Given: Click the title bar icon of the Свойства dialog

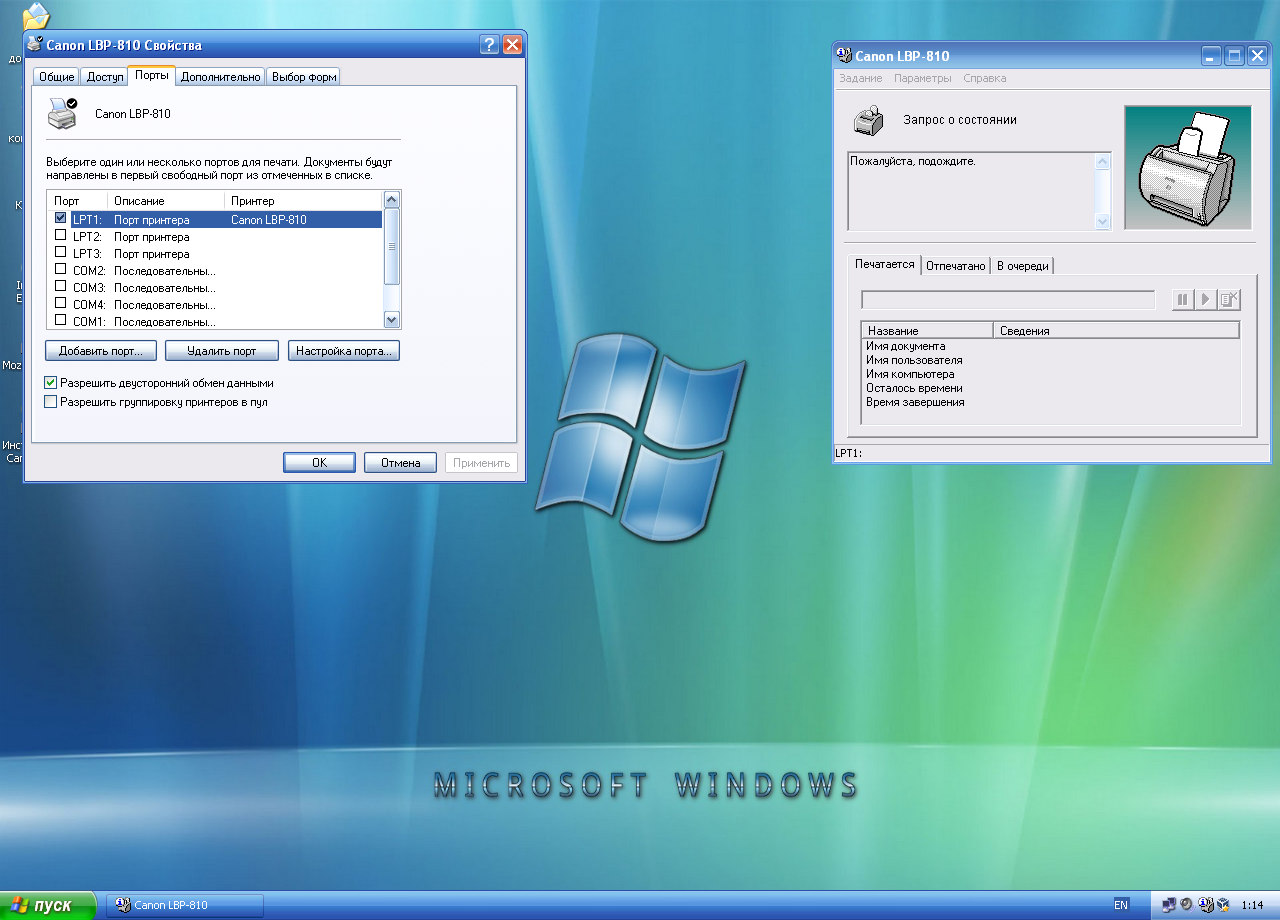Looking at the screenshot, I should click(35, 45).
